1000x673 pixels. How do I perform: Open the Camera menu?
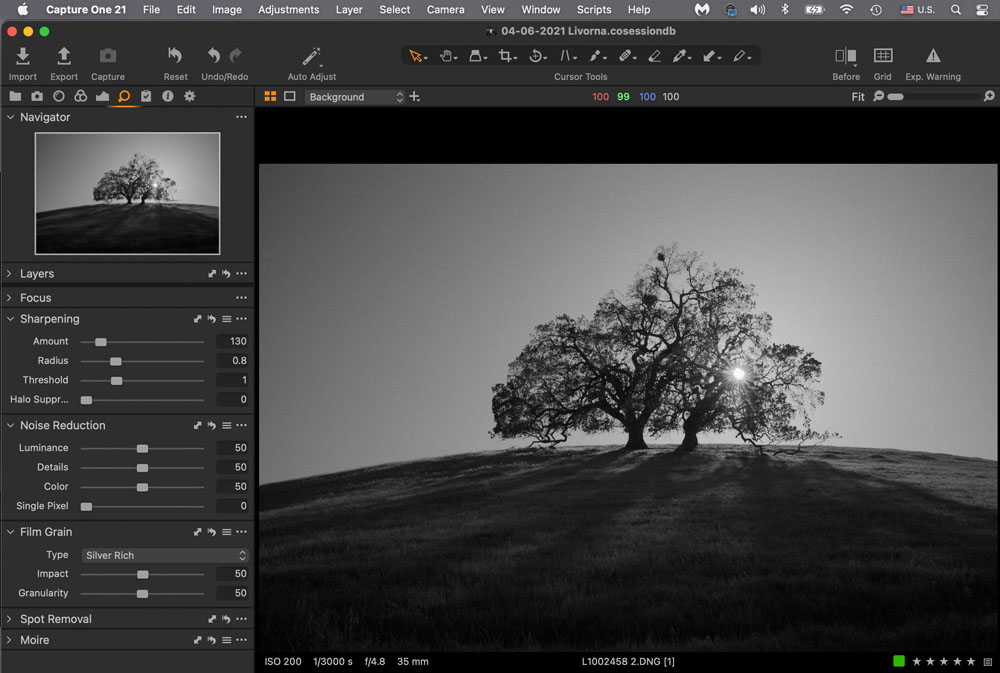(x=445, y=10)
